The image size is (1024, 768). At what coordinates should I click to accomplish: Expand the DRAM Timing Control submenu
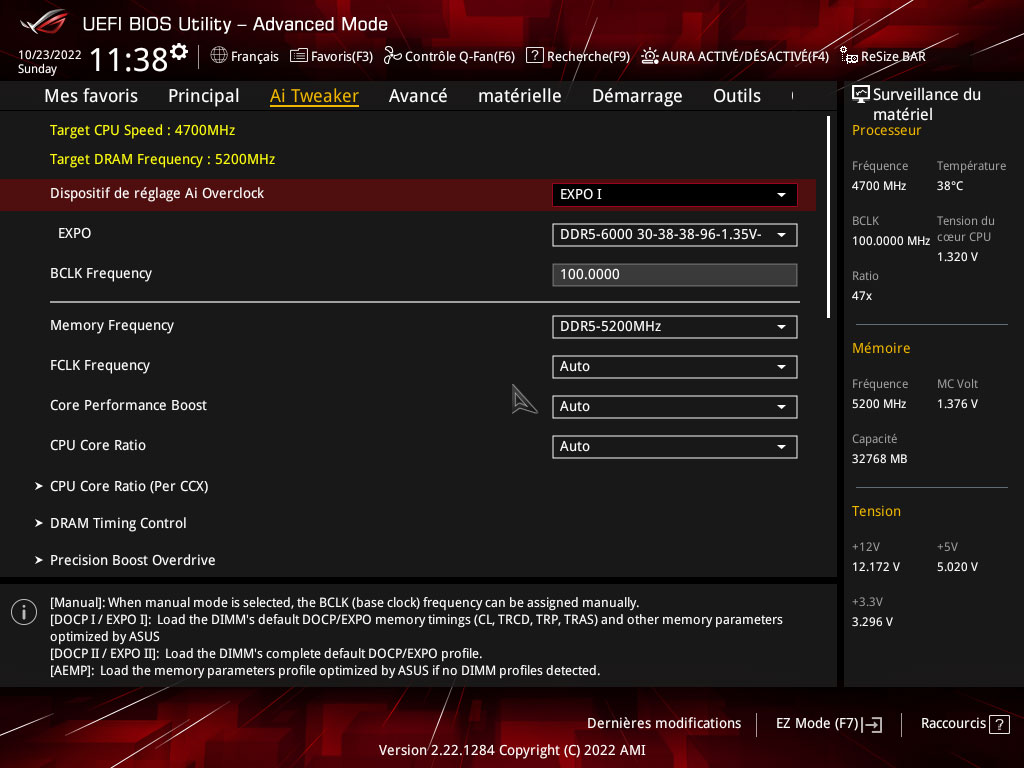[118, 523]
